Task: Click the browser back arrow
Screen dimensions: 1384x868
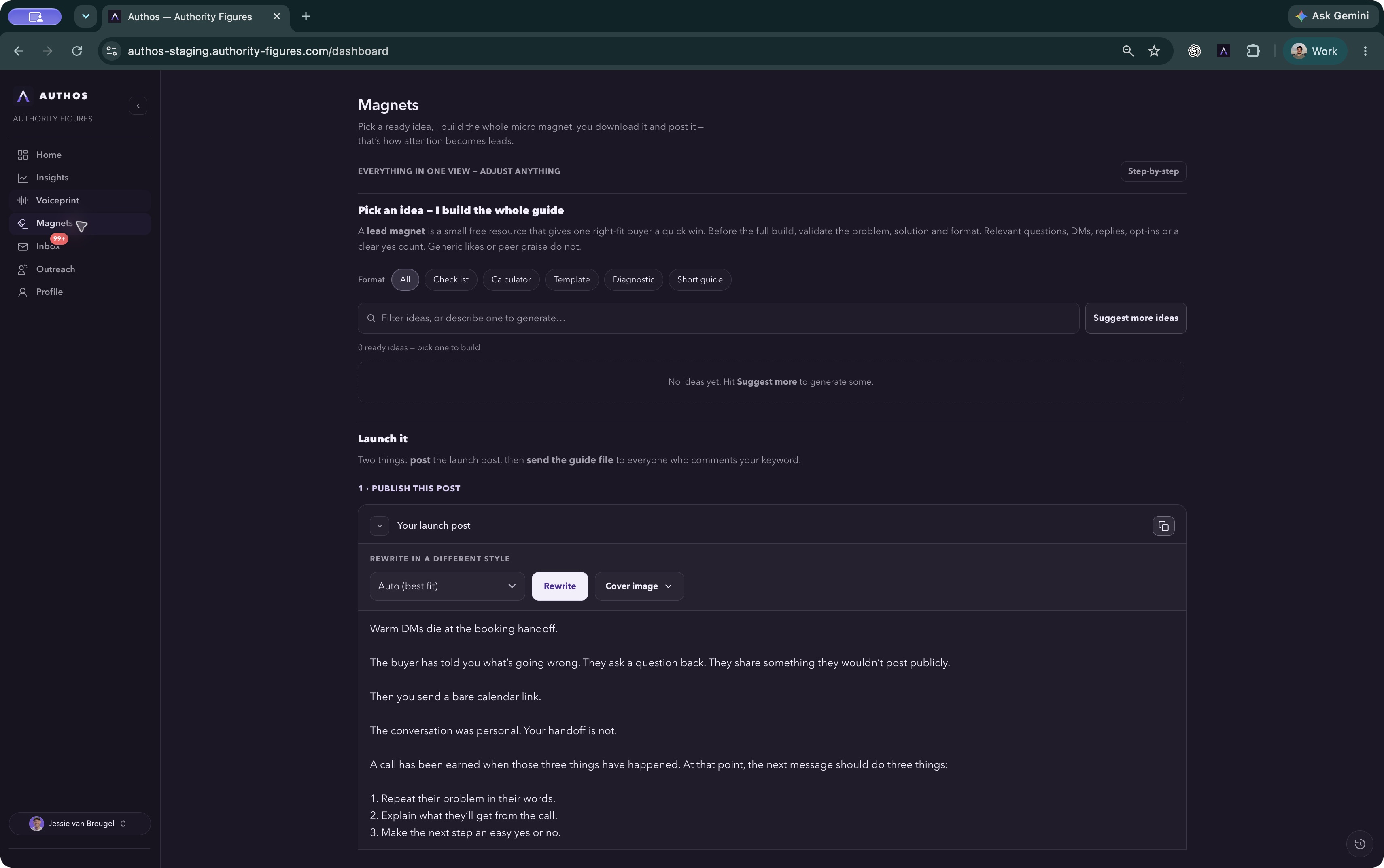Action: pyautogui.click(x=18, y=51)
